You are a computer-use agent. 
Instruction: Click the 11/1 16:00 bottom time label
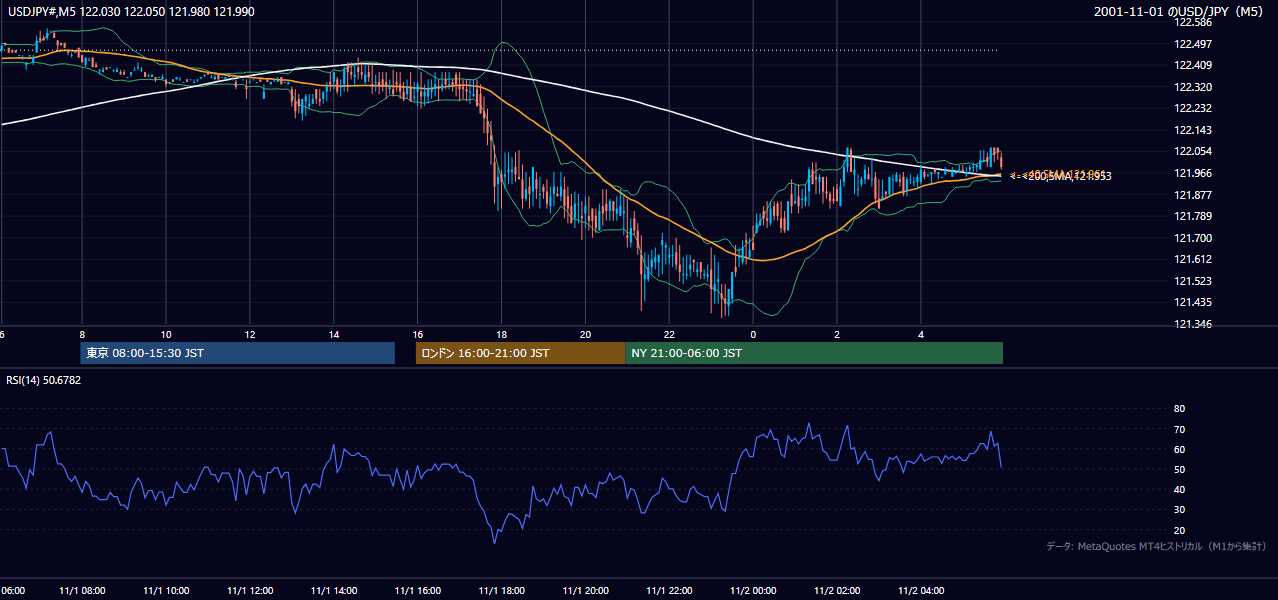click(418, 590)
